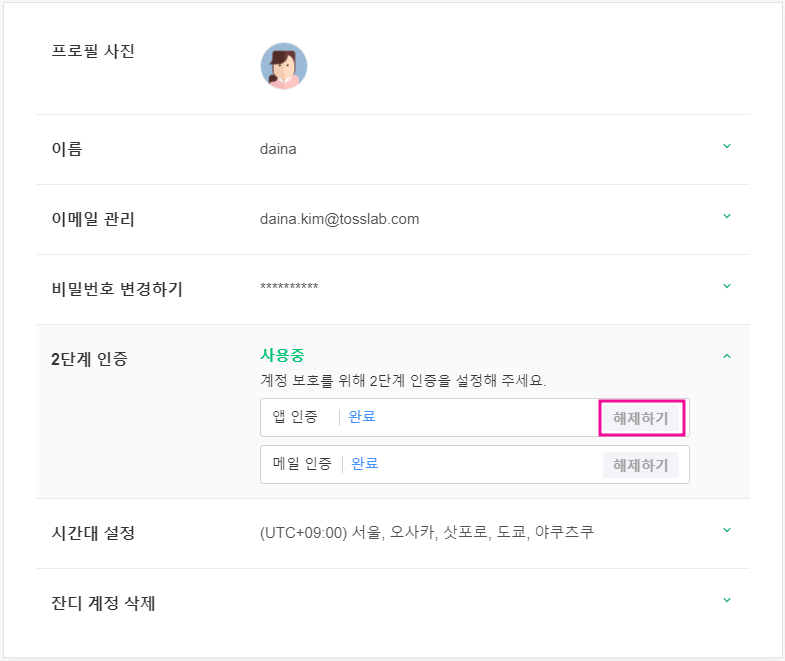Click the 비밀번호 변경하기 label
This screenshot has height=661, width=785.
(x=117, y=289)
